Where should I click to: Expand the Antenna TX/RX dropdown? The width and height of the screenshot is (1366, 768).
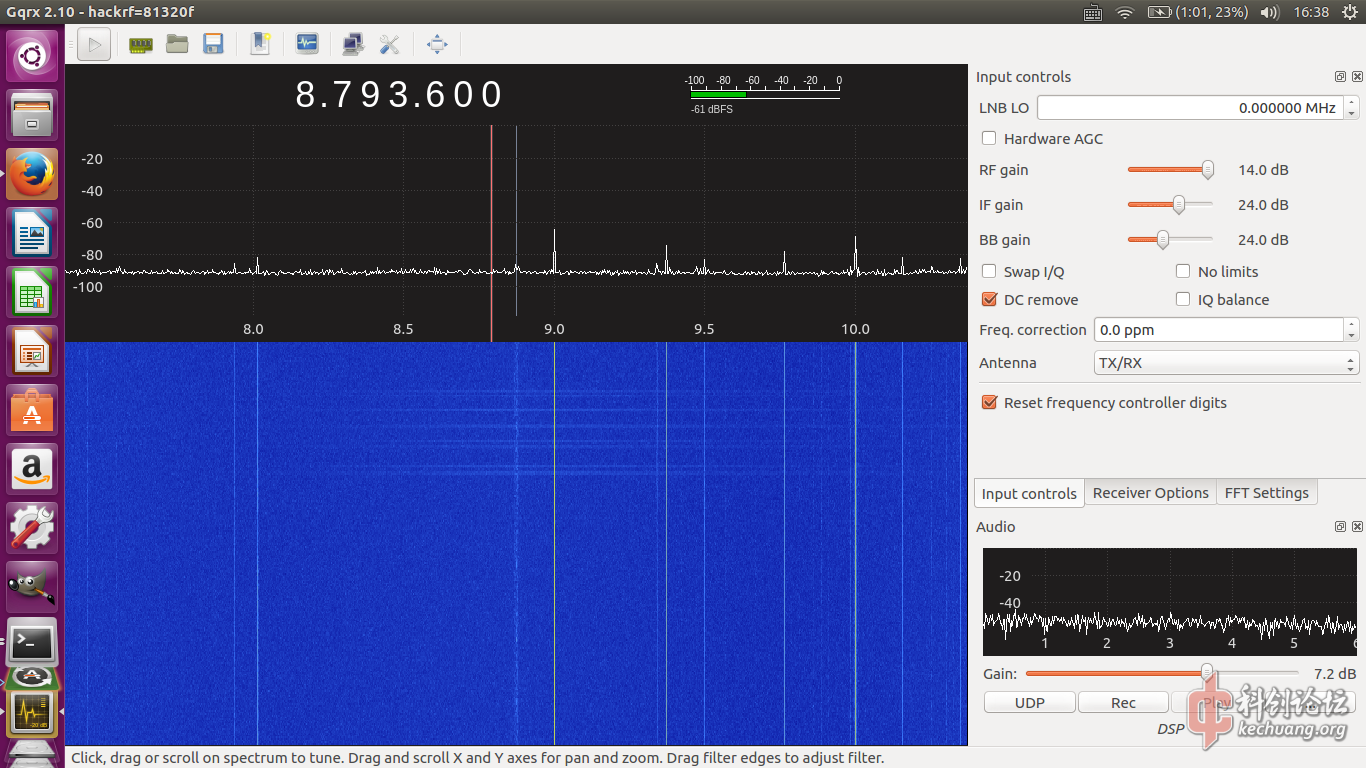point(1227,363)
